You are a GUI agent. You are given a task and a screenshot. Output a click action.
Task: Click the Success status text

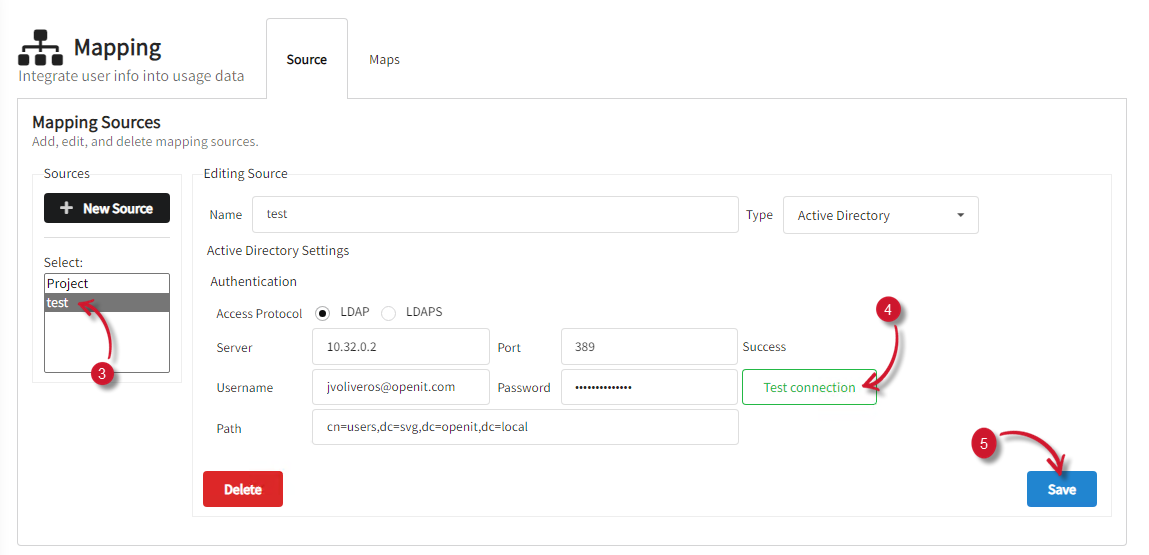[x=764, y=346]
